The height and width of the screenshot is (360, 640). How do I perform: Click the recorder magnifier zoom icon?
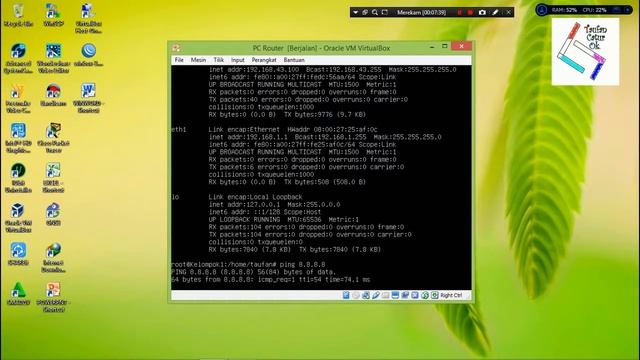pos(375,13)
